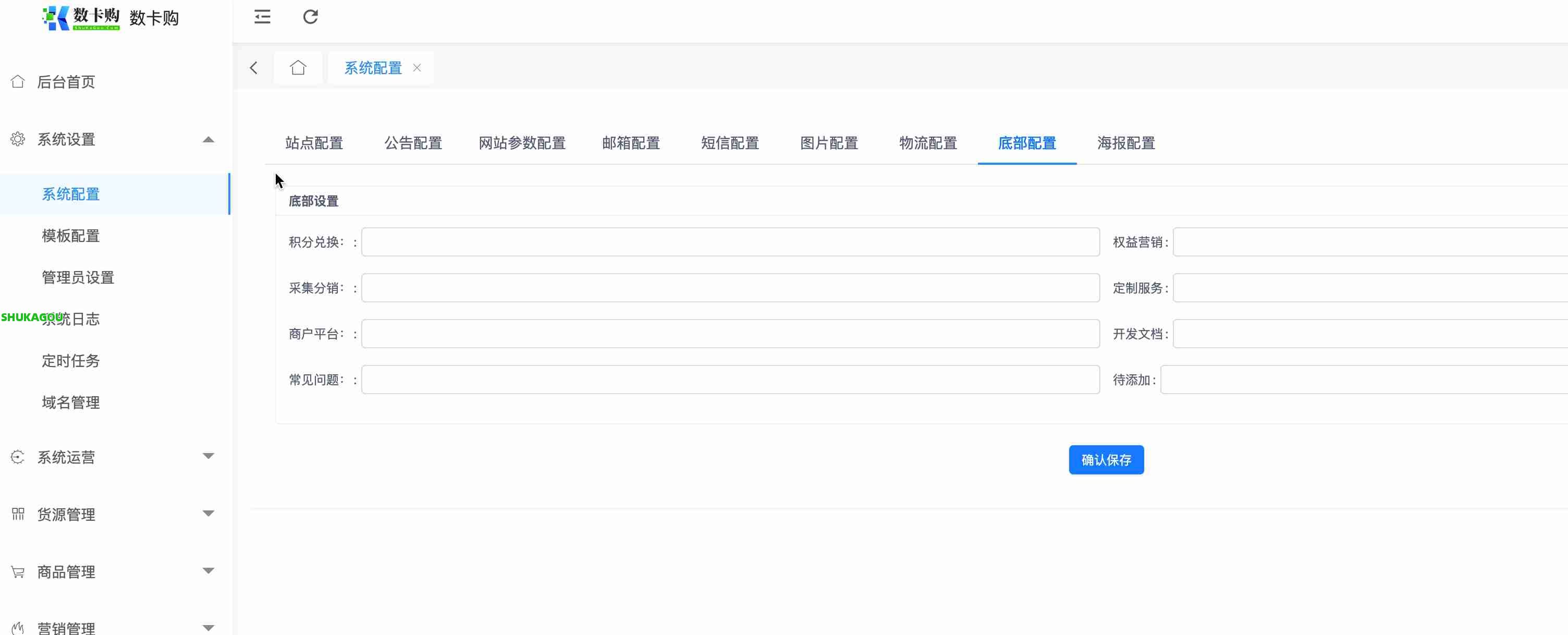Expand the 营销管理 section

209,627
